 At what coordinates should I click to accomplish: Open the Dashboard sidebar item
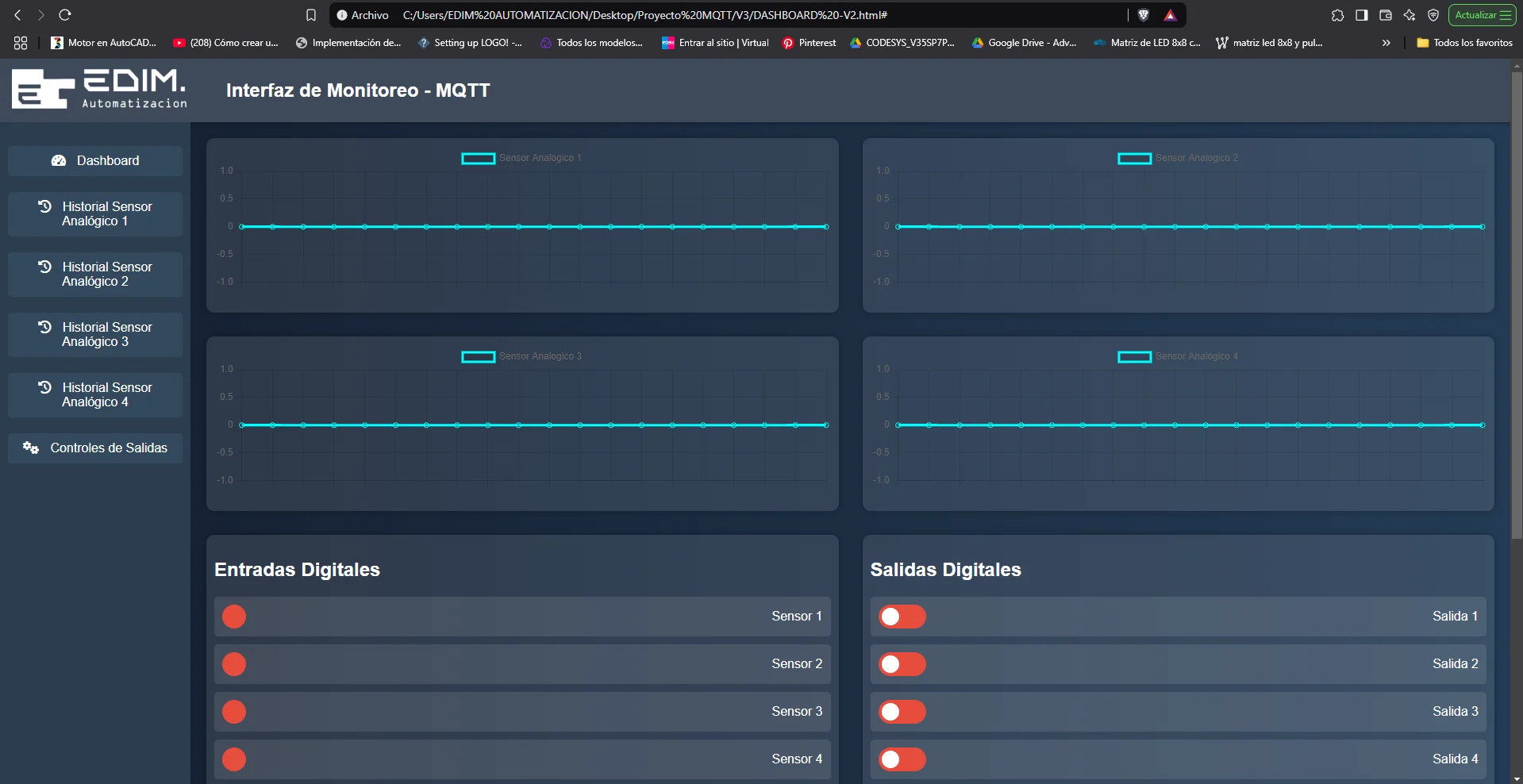pyautogui.click(x=95, y=161)
